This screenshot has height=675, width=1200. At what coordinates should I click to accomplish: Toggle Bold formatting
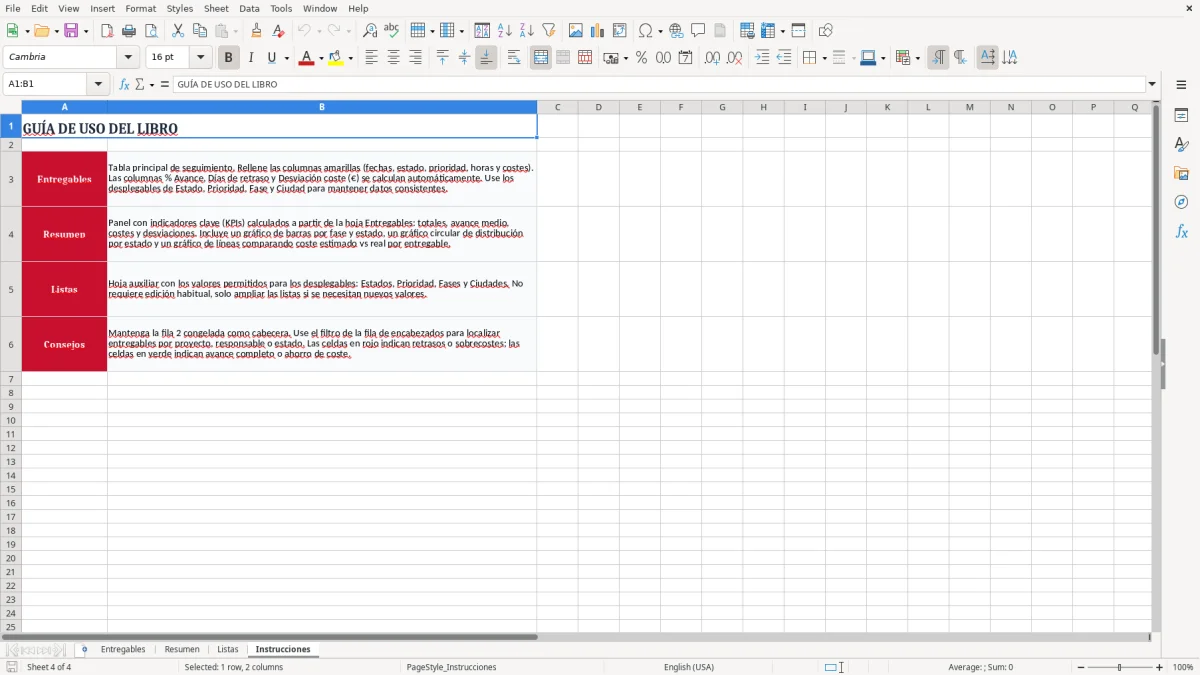pos(229,58)
